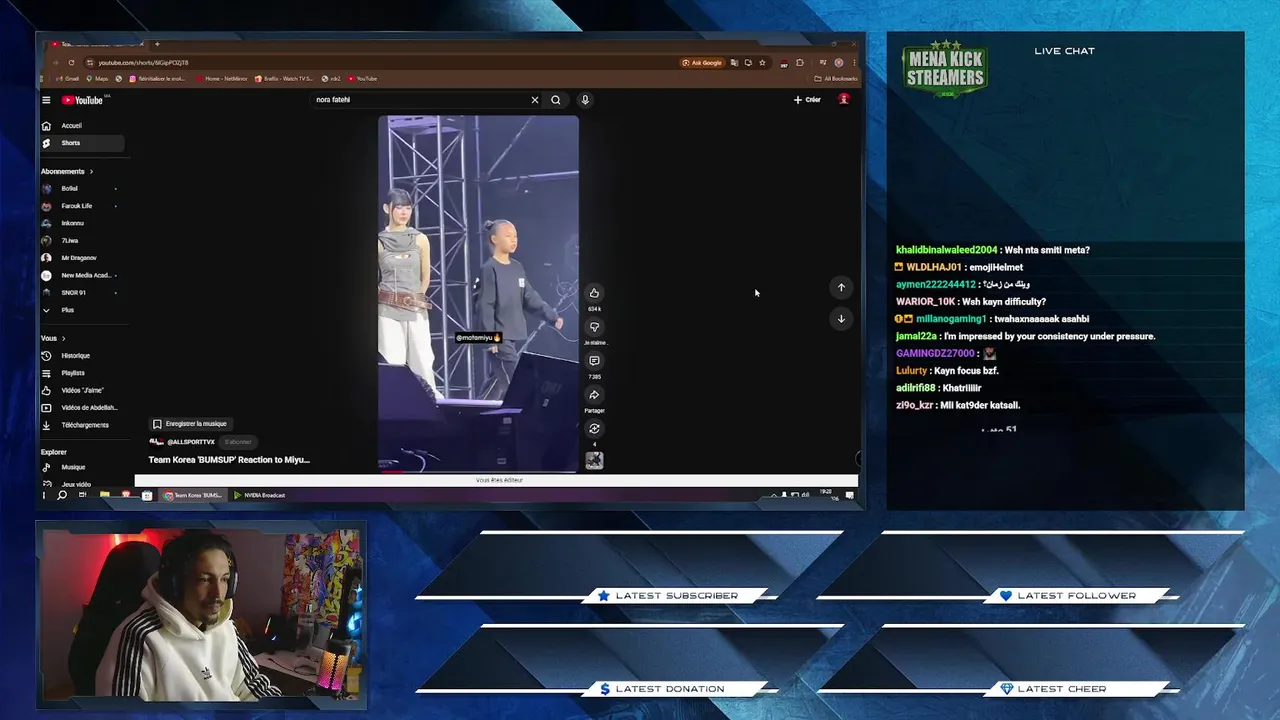Open the SNOR 91 channel
This screenshot has height=720, width=1280.
point(82,293)
